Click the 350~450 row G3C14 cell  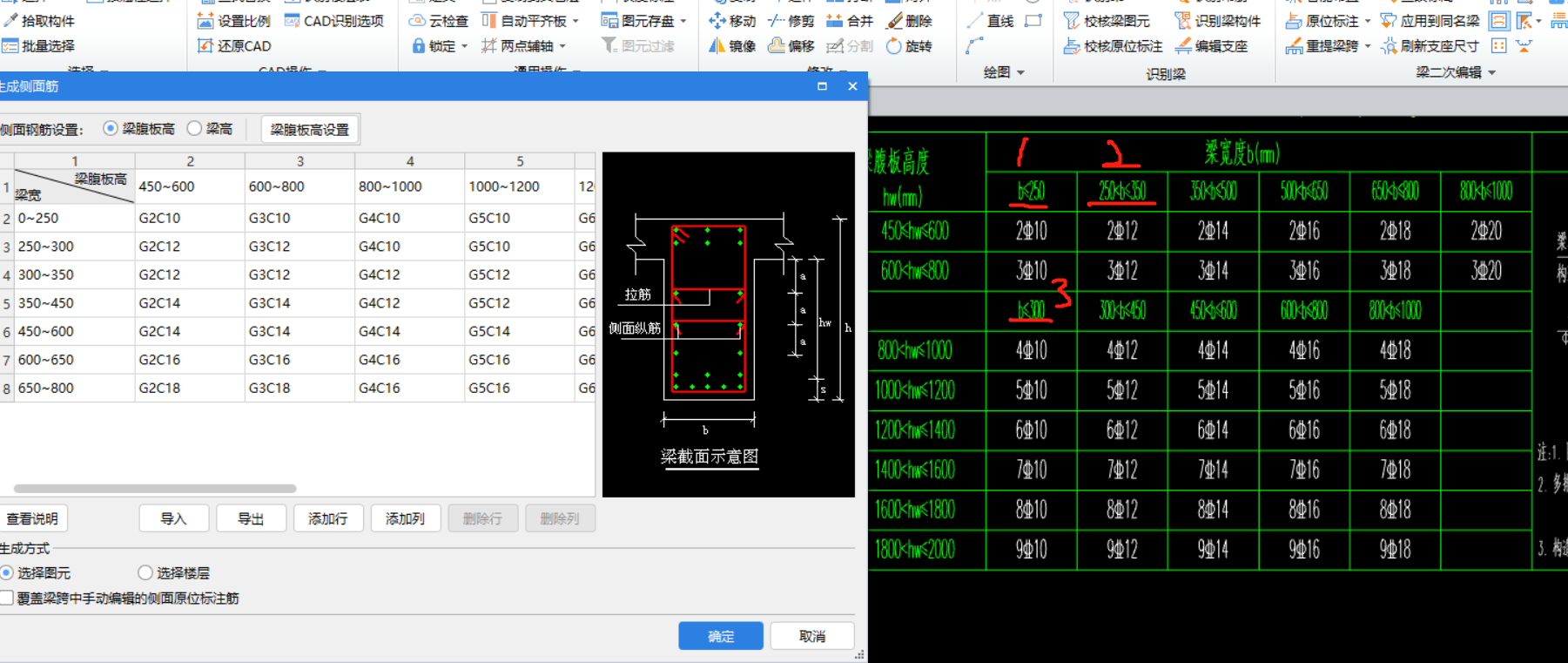pos(299,303)
